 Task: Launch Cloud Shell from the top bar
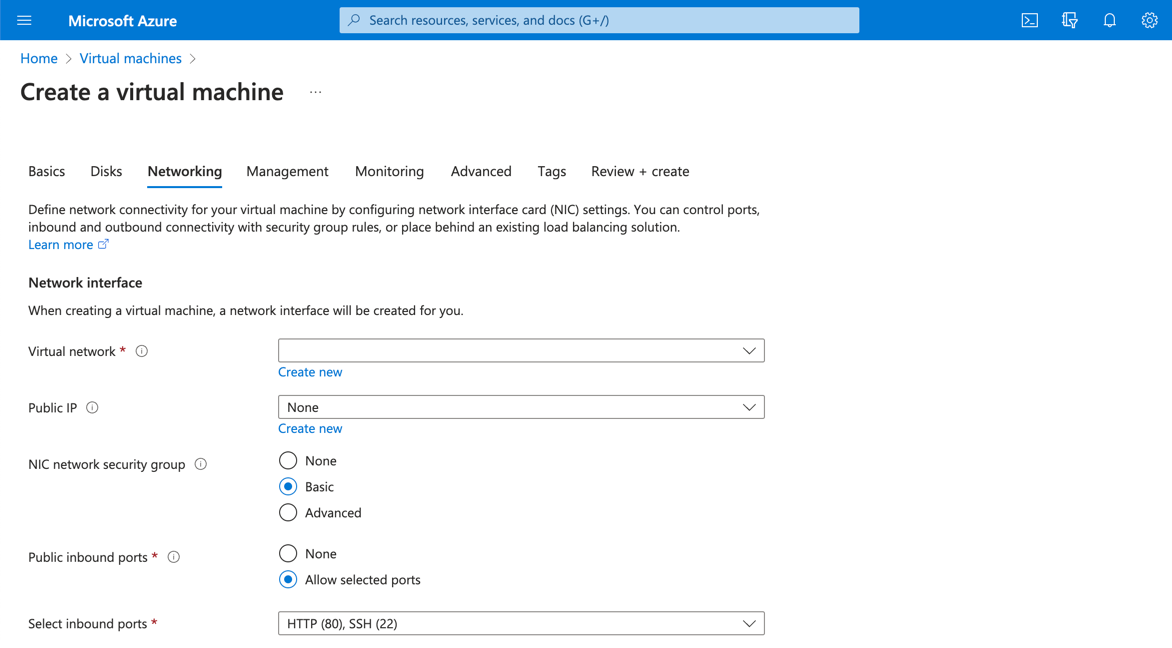1030,20
